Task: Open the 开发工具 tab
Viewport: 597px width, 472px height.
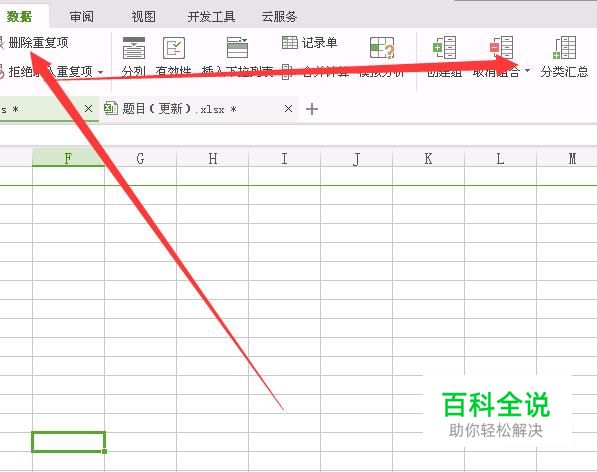Action: pos(211,16)
